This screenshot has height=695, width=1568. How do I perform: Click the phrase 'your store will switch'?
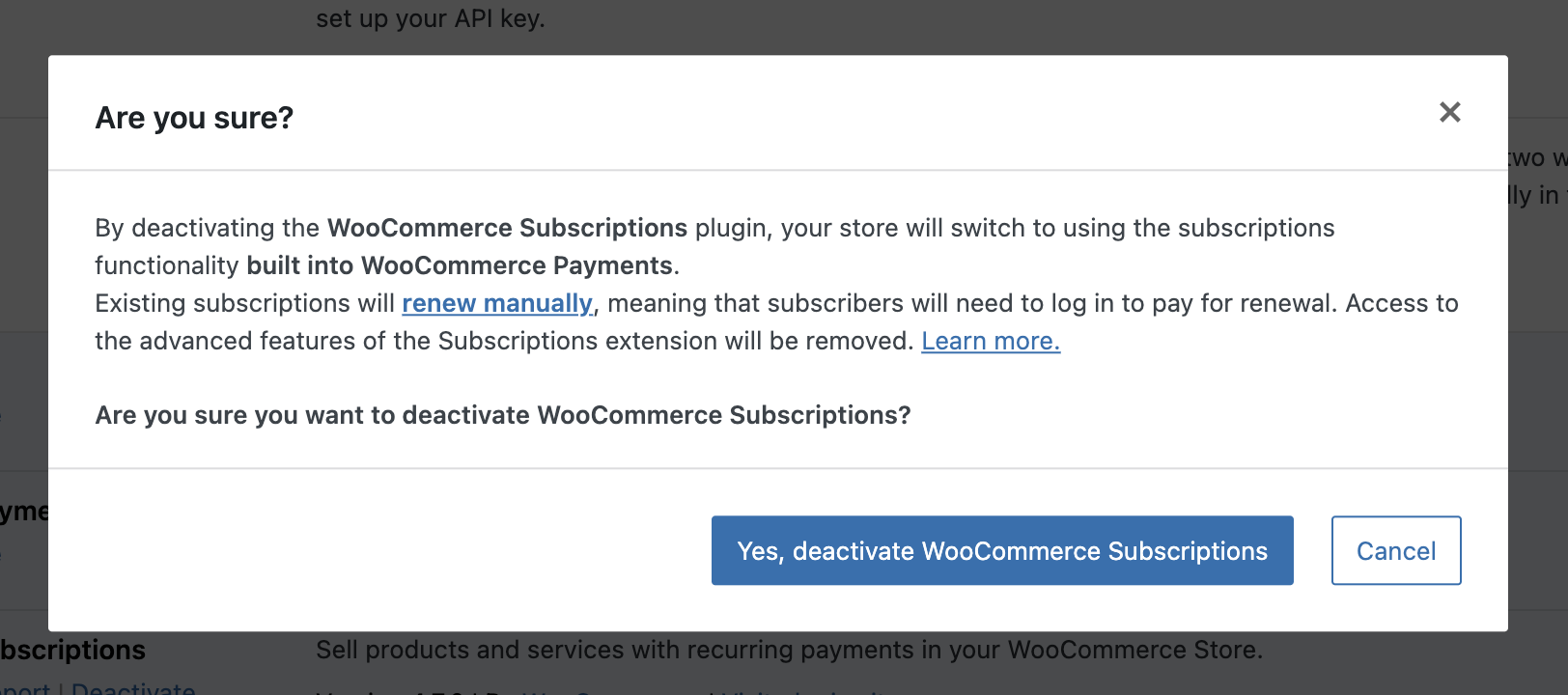click(903, 228)
